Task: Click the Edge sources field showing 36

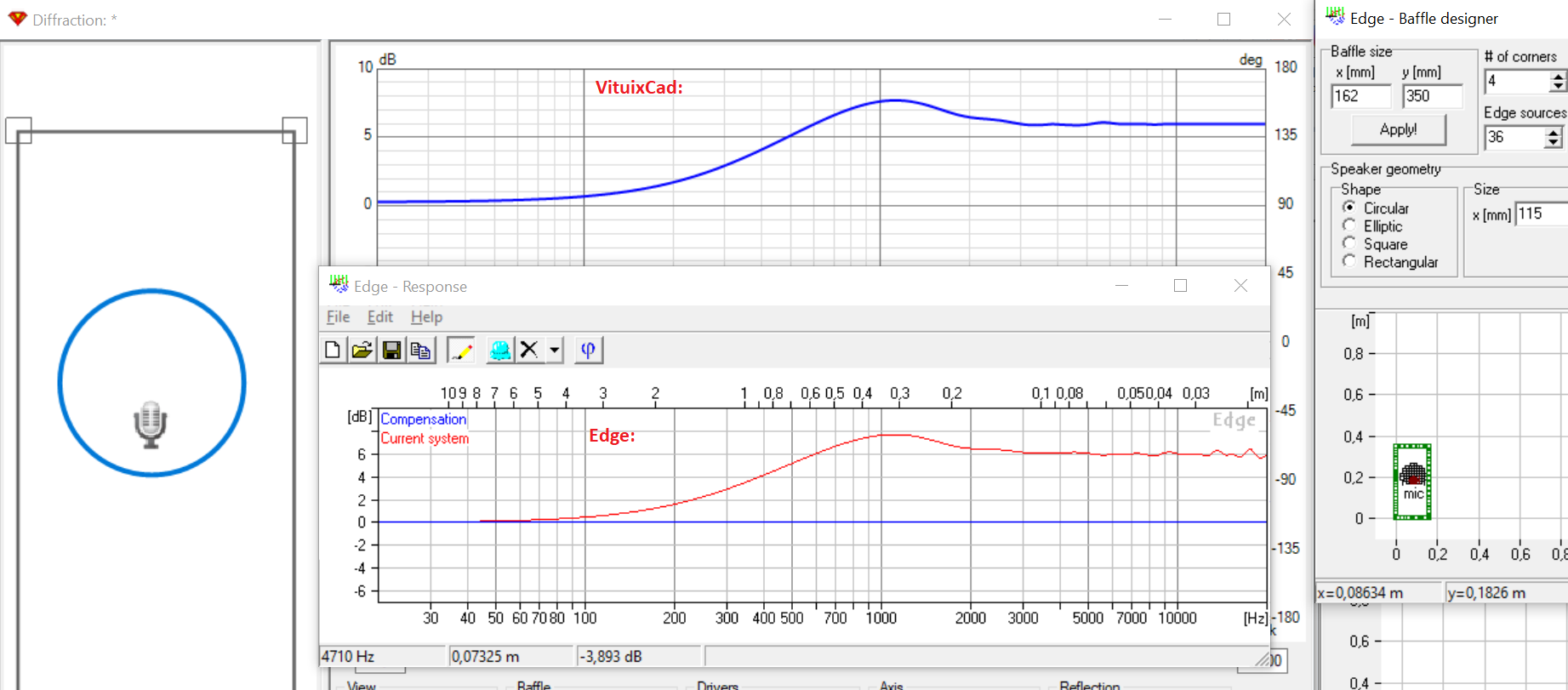Action: tap(1515, 137)
